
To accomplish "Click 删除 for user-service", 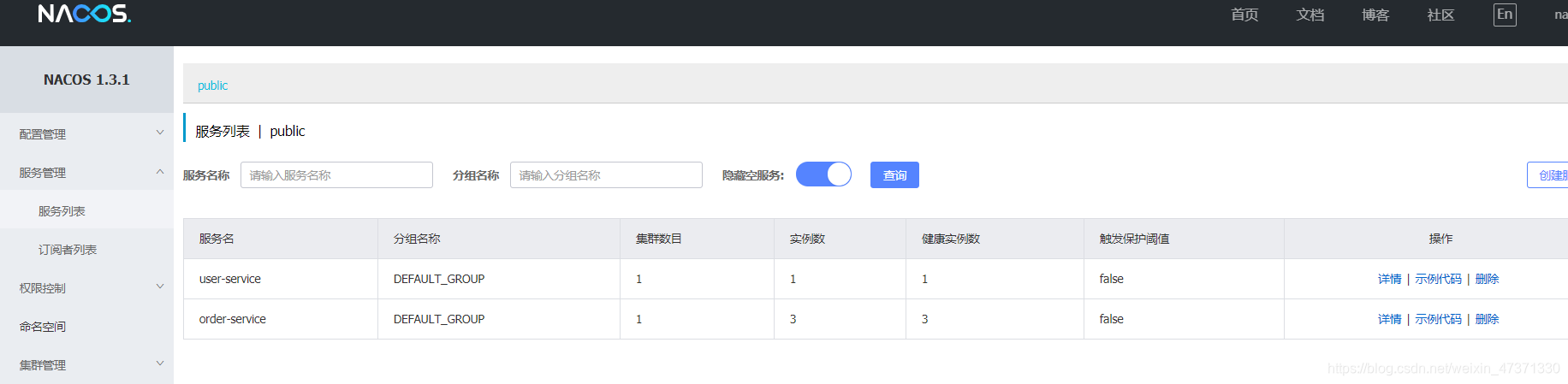I will [1487, 279].
